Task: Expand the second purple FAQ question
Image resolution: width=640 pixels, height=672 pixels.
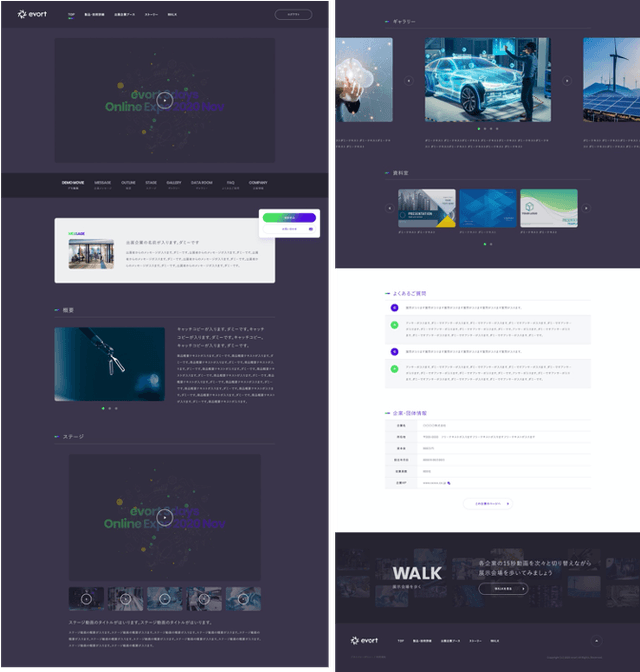Action: pyautogui.click(x=394, y=352)
